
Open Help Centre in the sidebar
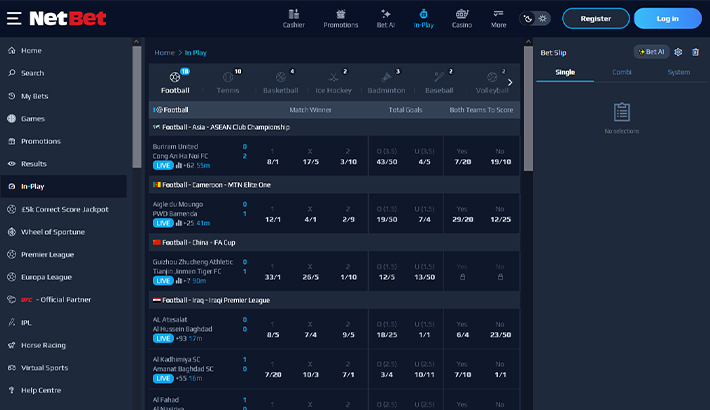pos(64,390)
